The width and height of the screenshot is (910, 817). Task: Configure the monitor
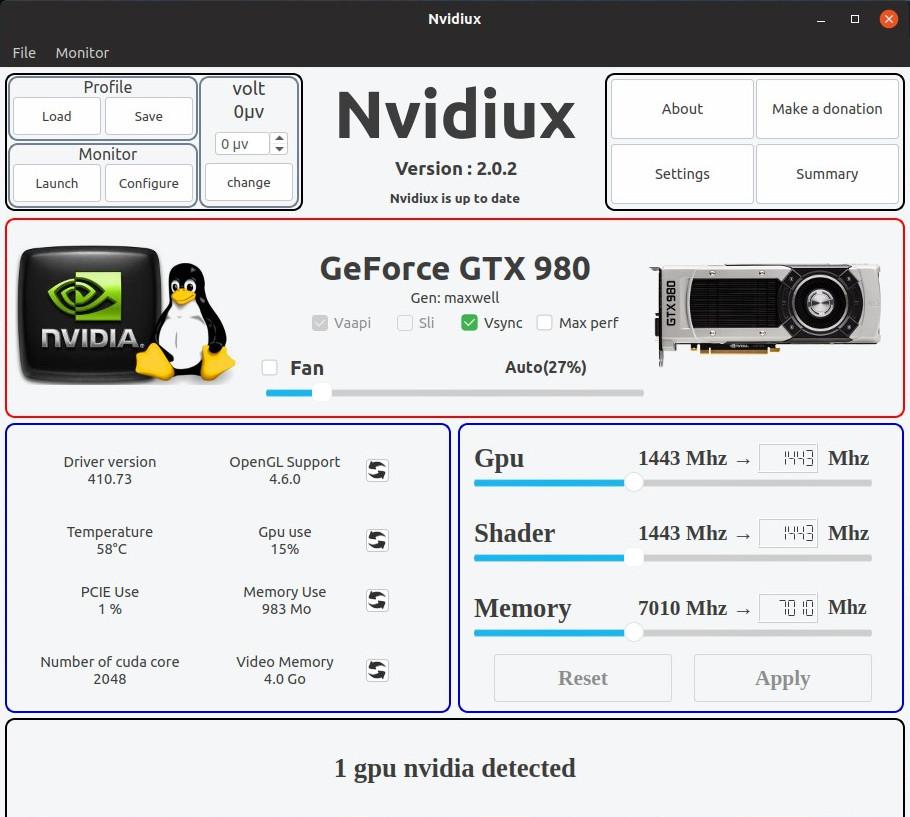click(149, 183)
